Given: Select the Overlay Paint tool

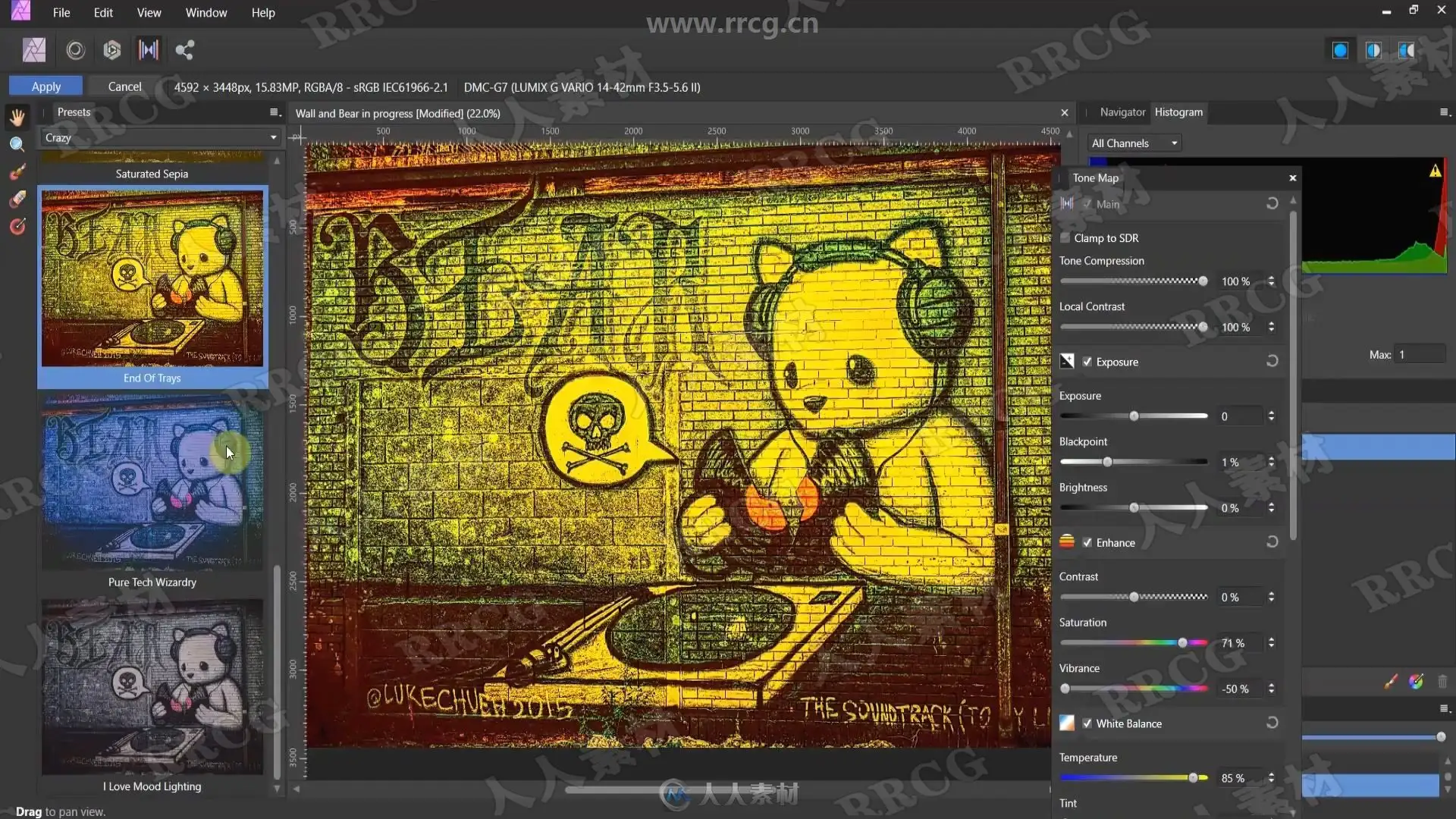Looking at the screenshot, I should (x=17, y=172).
